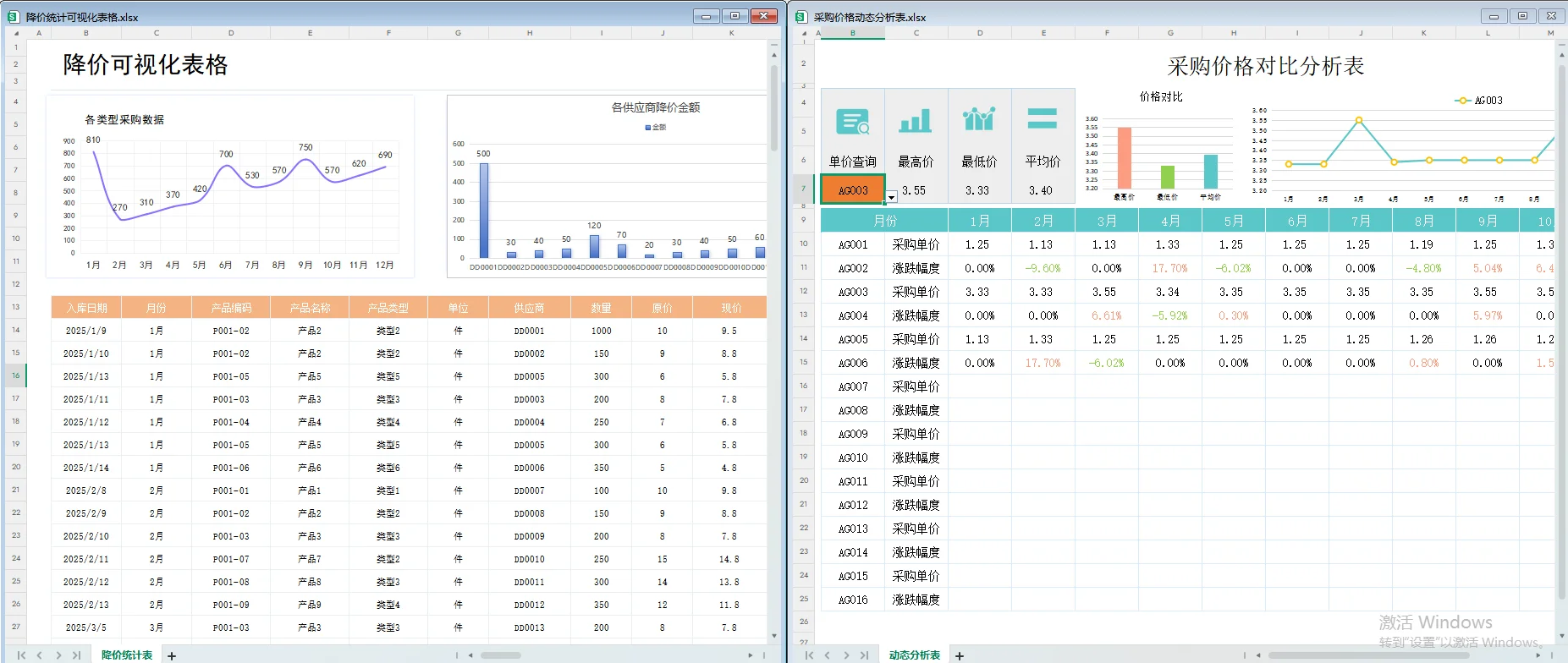Add a new sheet next to 动态分析表

(x=960, y=655)
